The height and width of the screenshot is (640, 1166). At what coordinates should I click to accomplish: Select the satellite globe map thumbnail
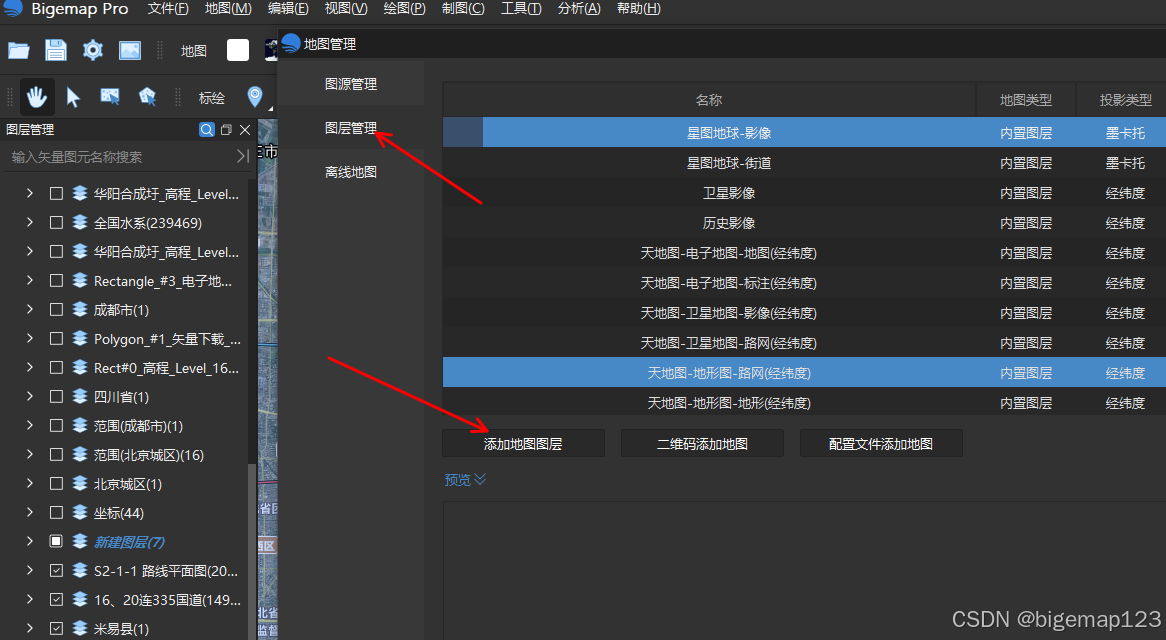pos(271,51)
